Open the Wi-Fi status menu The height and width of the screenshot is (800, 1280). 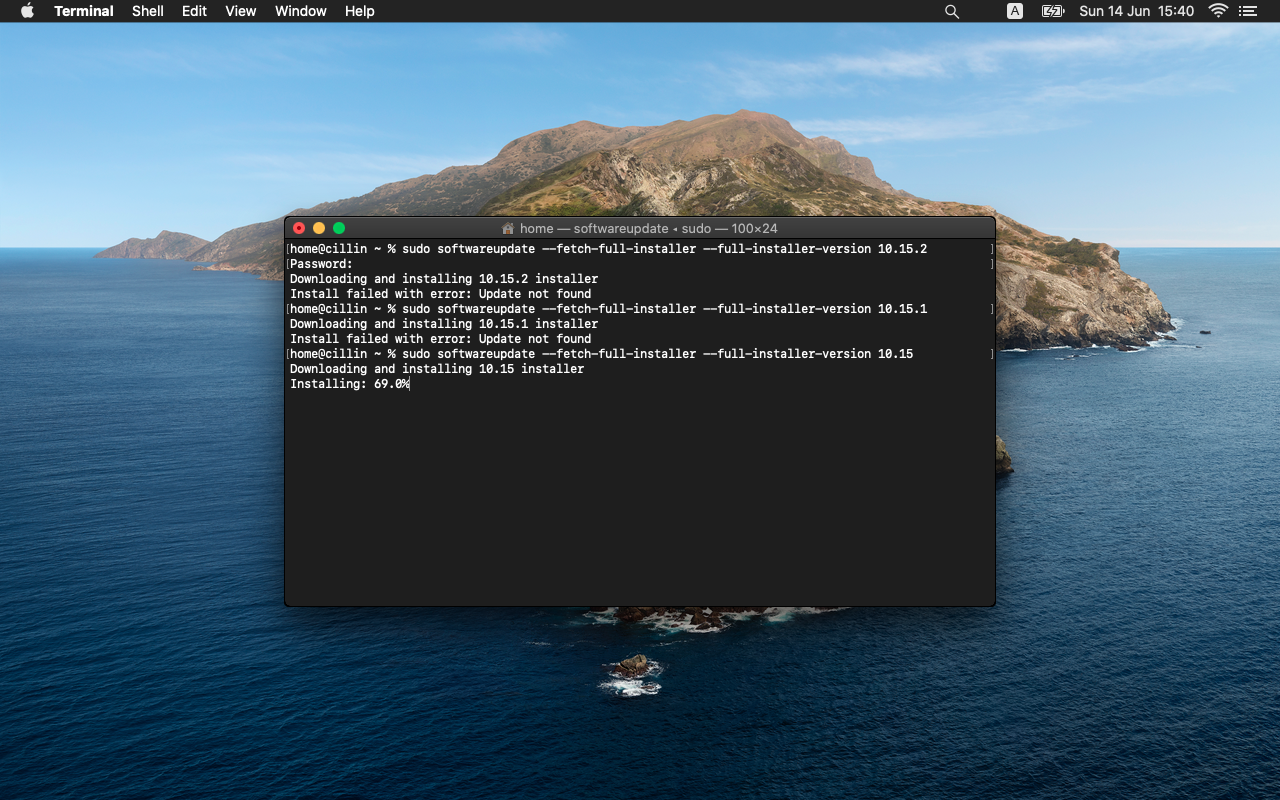pyautogui.click(x=1218, y=11)
